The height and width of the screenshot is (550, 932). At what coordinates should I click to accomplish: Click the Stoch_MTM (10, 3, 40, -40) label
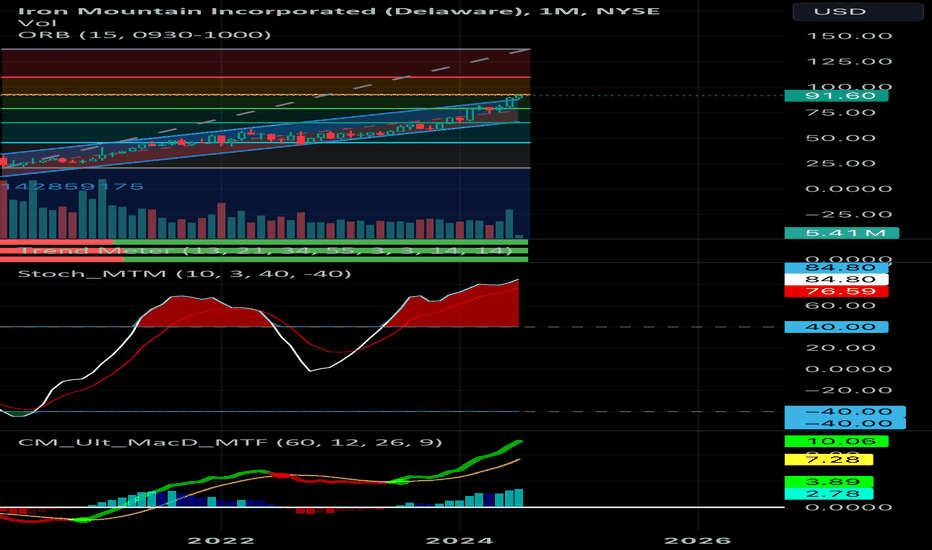pos(184,274)
